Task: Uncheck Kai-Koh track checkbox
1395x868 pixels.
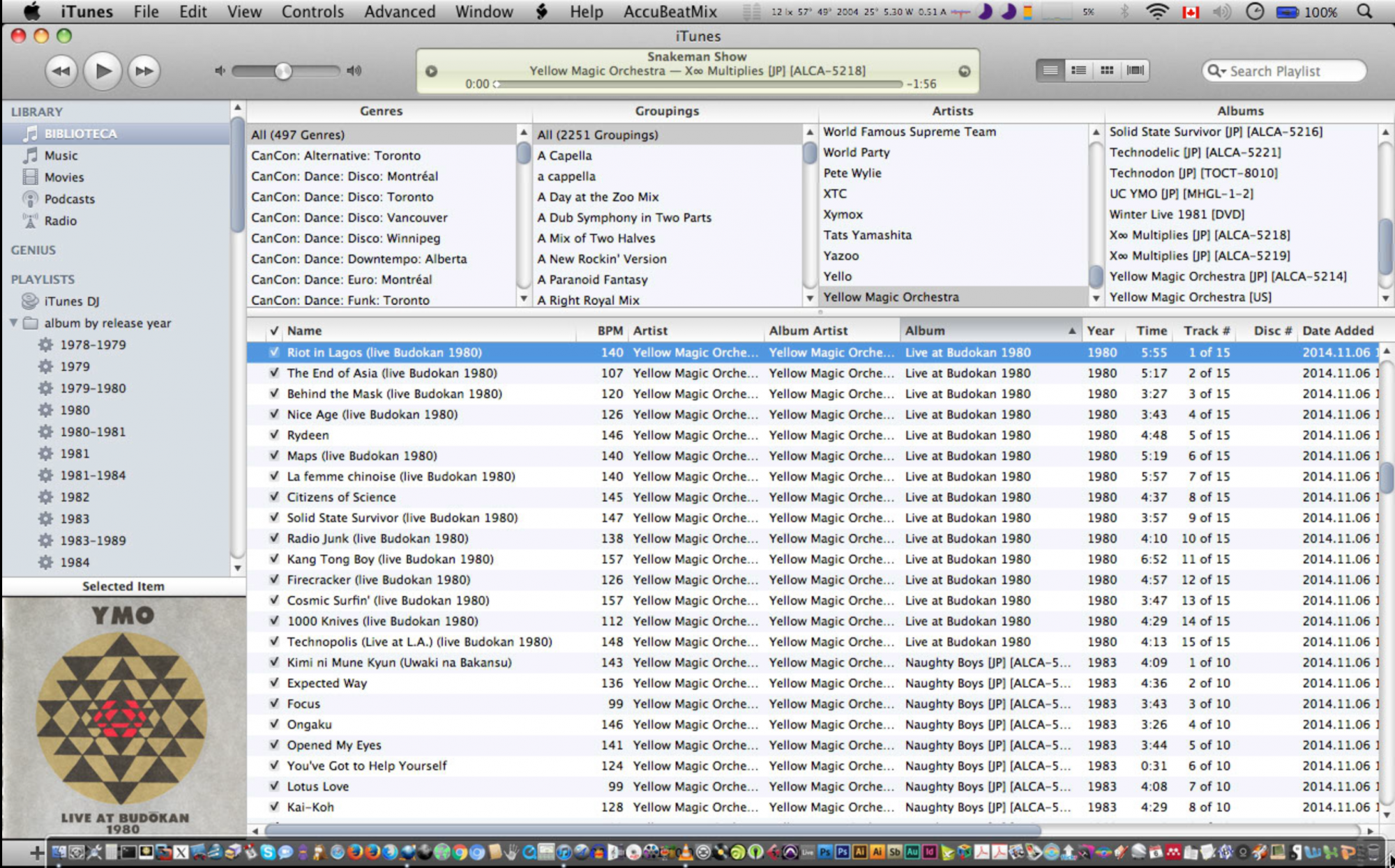Action: (274, 807)
